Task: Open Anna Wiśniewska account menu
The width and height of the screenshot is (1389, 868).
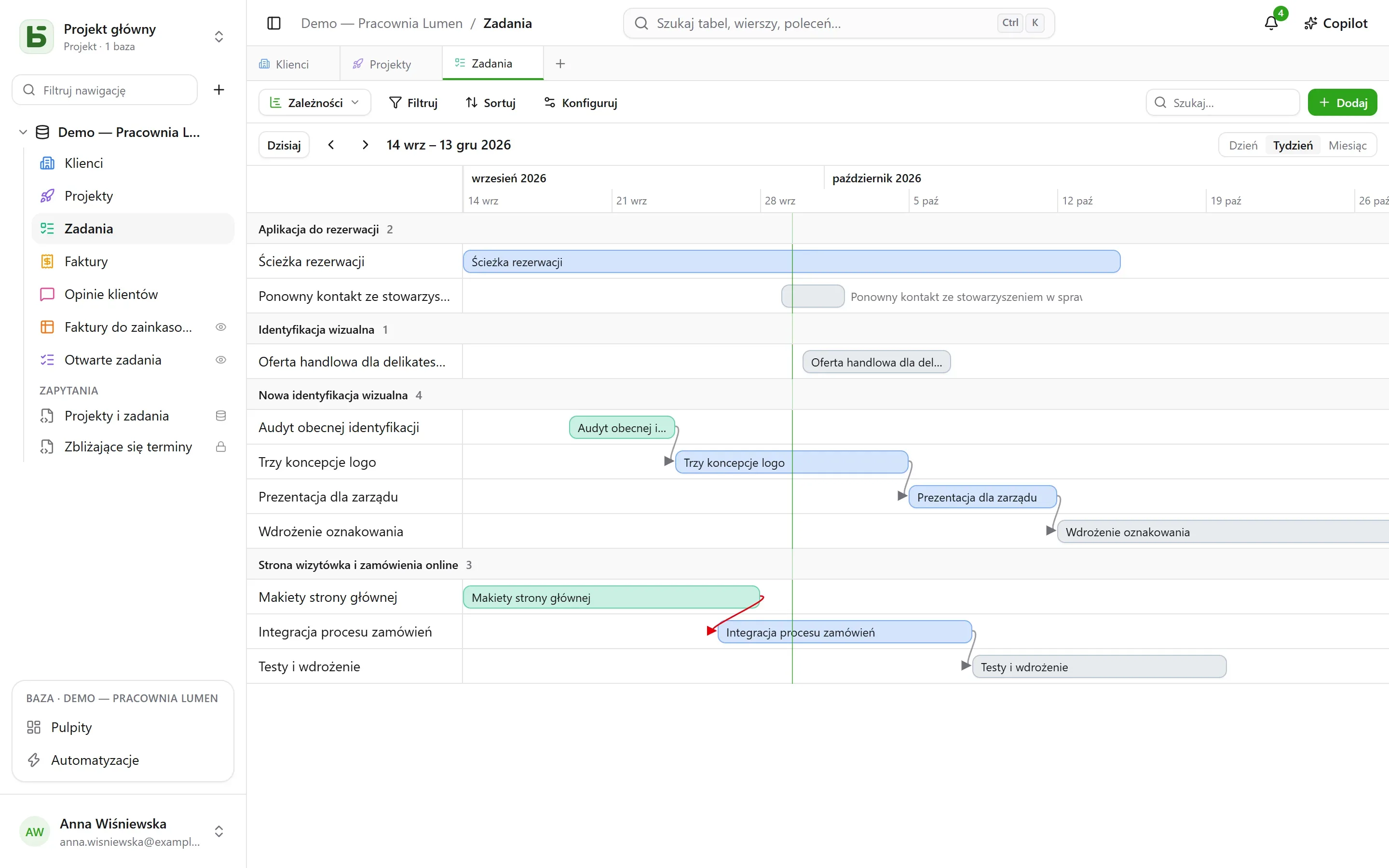Action: point(123,832)
